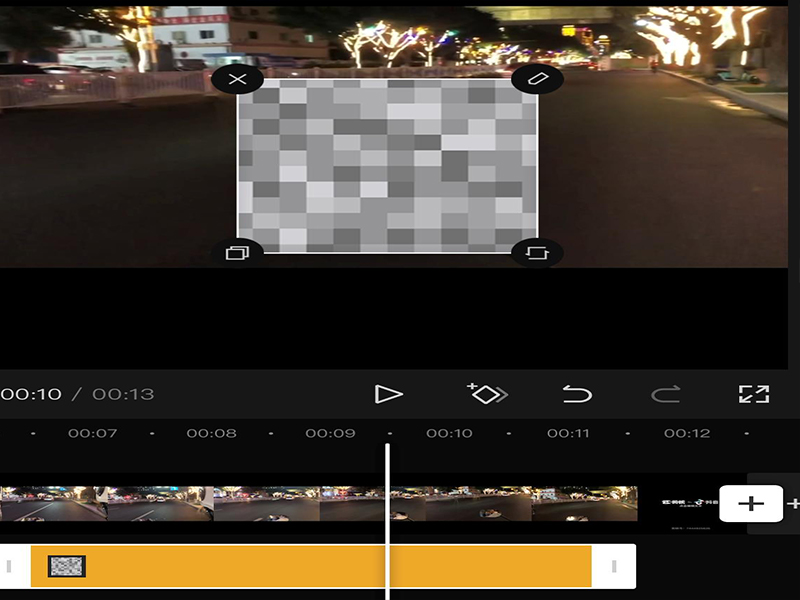Click the left trim handle of orange track
This screenshot has height=600, width=800.
pyautogui.click(x=12, y=566)
